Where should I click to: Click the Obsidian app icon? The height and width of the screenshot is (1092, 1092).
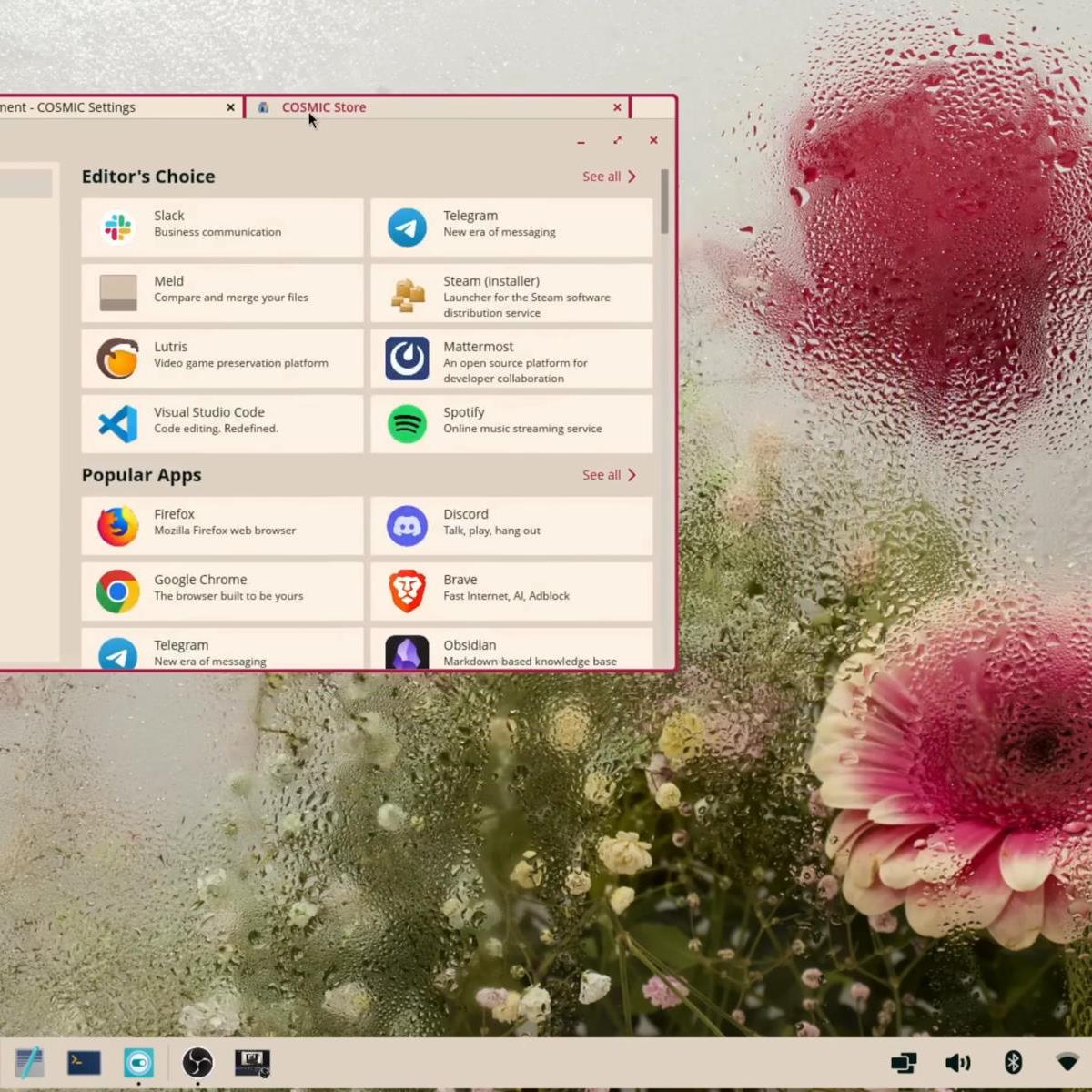pyautogui.click(x=407, y=652)
